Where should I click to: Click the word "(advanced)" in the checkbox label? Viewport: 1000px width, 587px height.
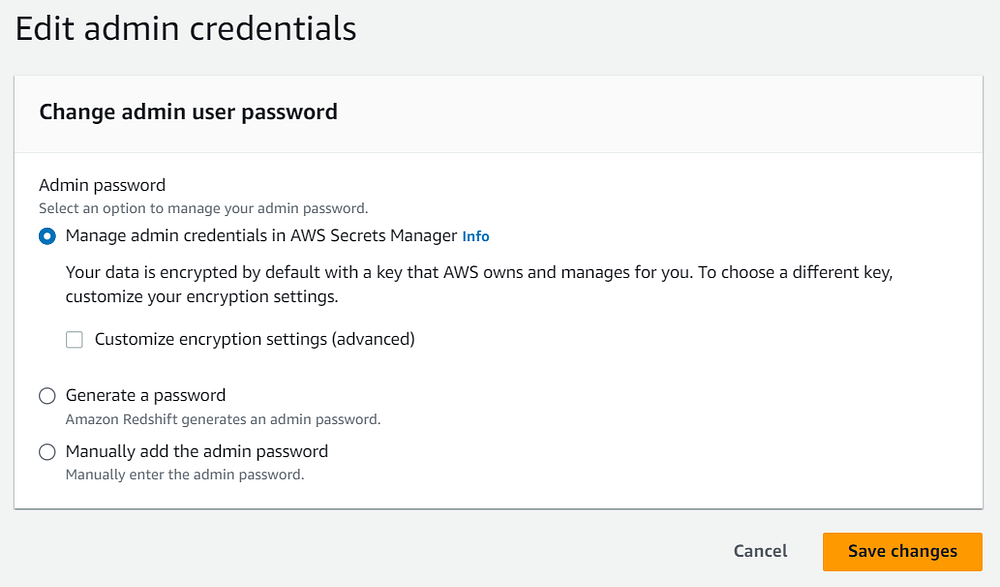(372, 339)
